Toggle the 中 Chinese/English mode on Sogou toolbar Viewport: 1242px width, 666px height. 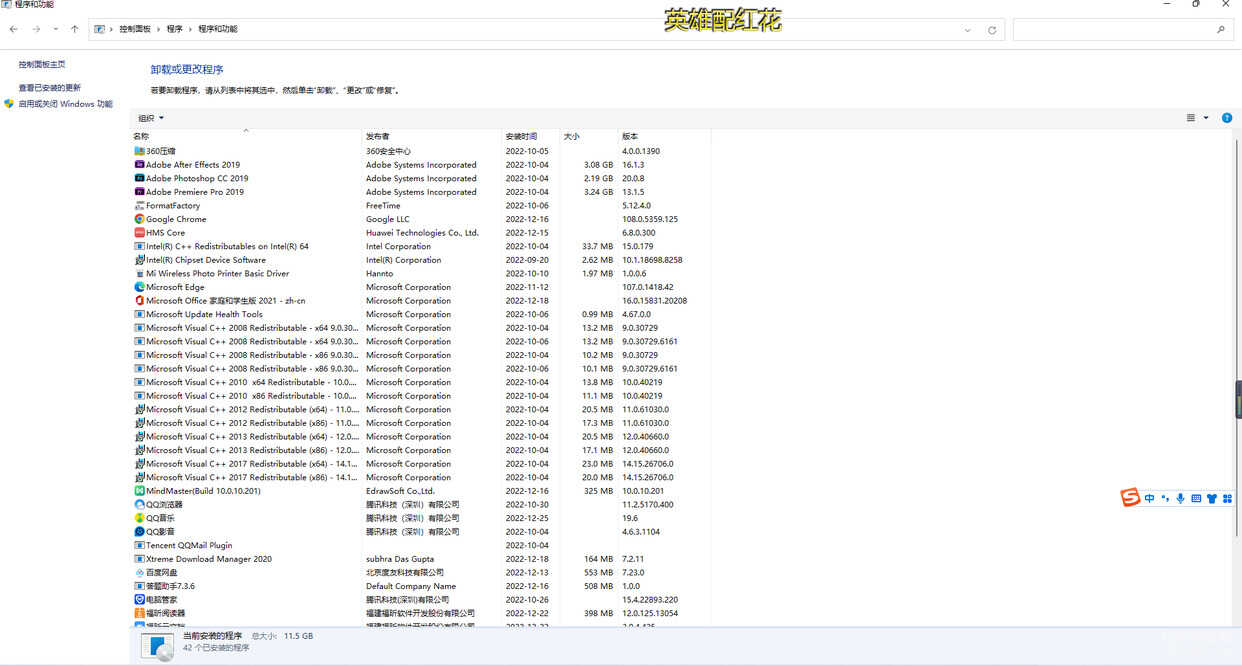point(1150,498)
